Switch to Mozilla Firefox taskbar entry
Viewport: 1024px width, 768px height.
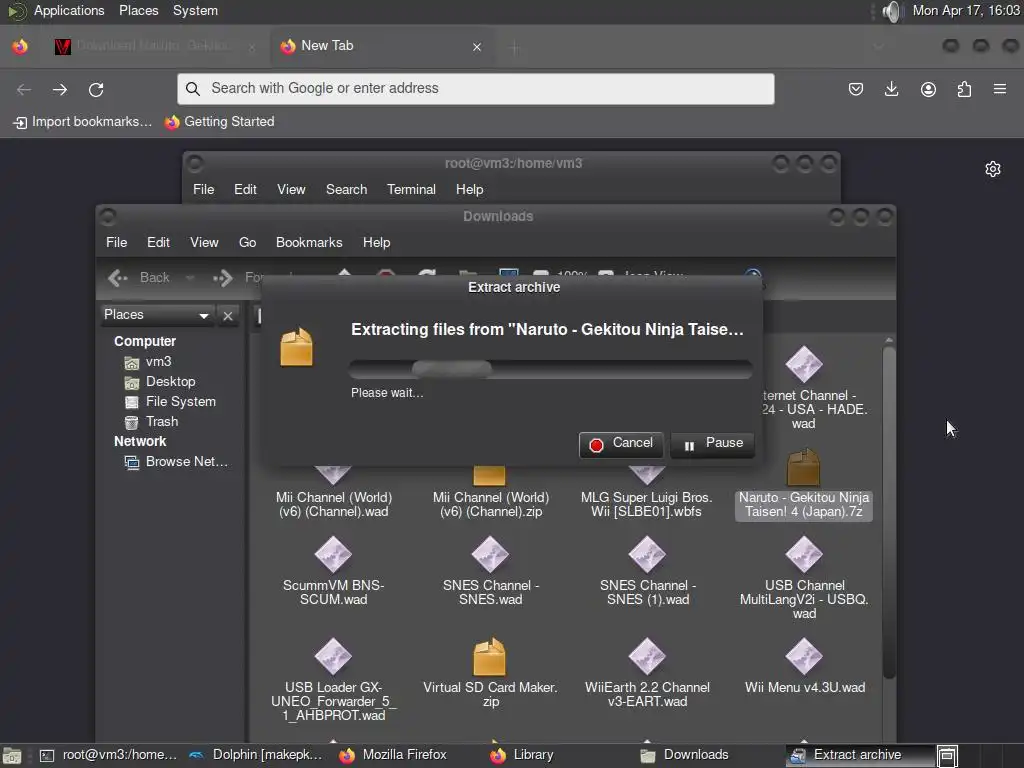(393, 756)
